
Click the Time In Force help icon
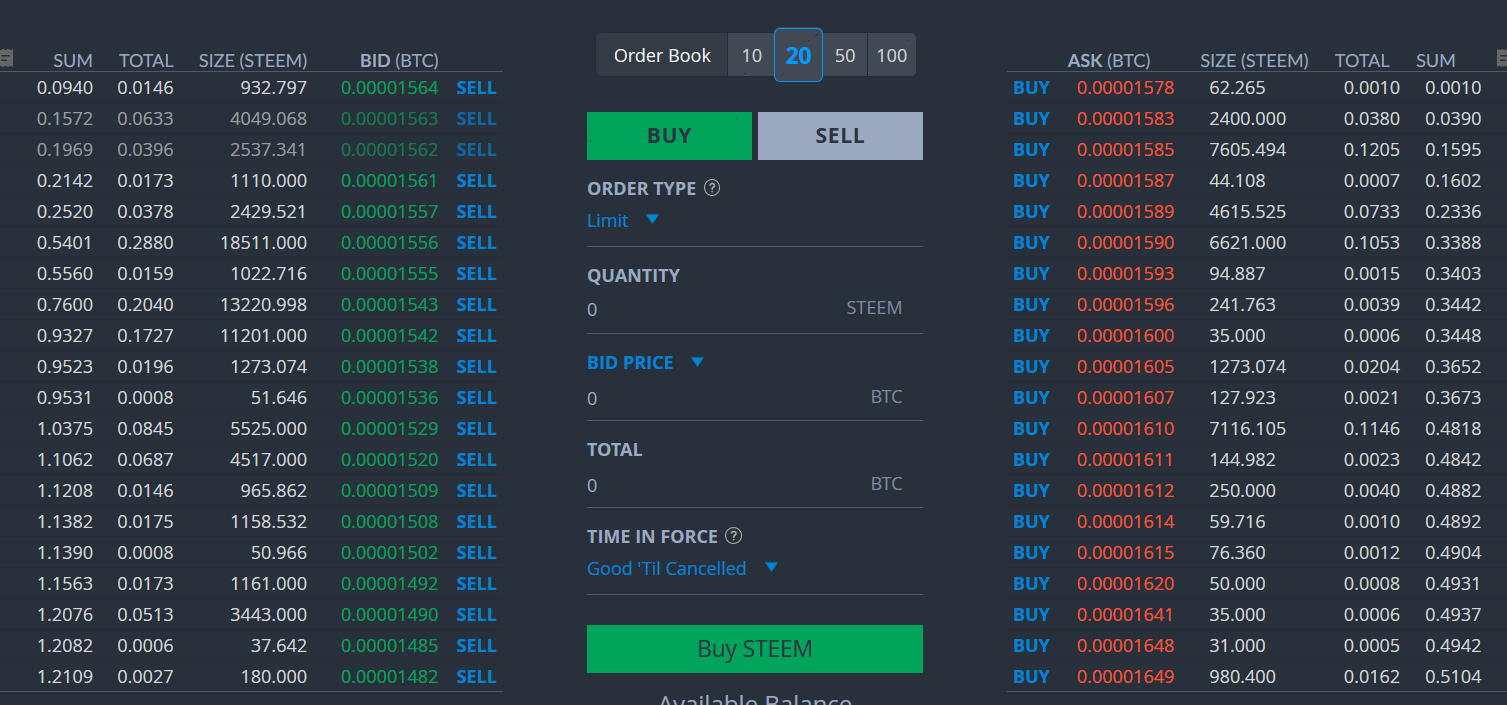pos(734,536)
